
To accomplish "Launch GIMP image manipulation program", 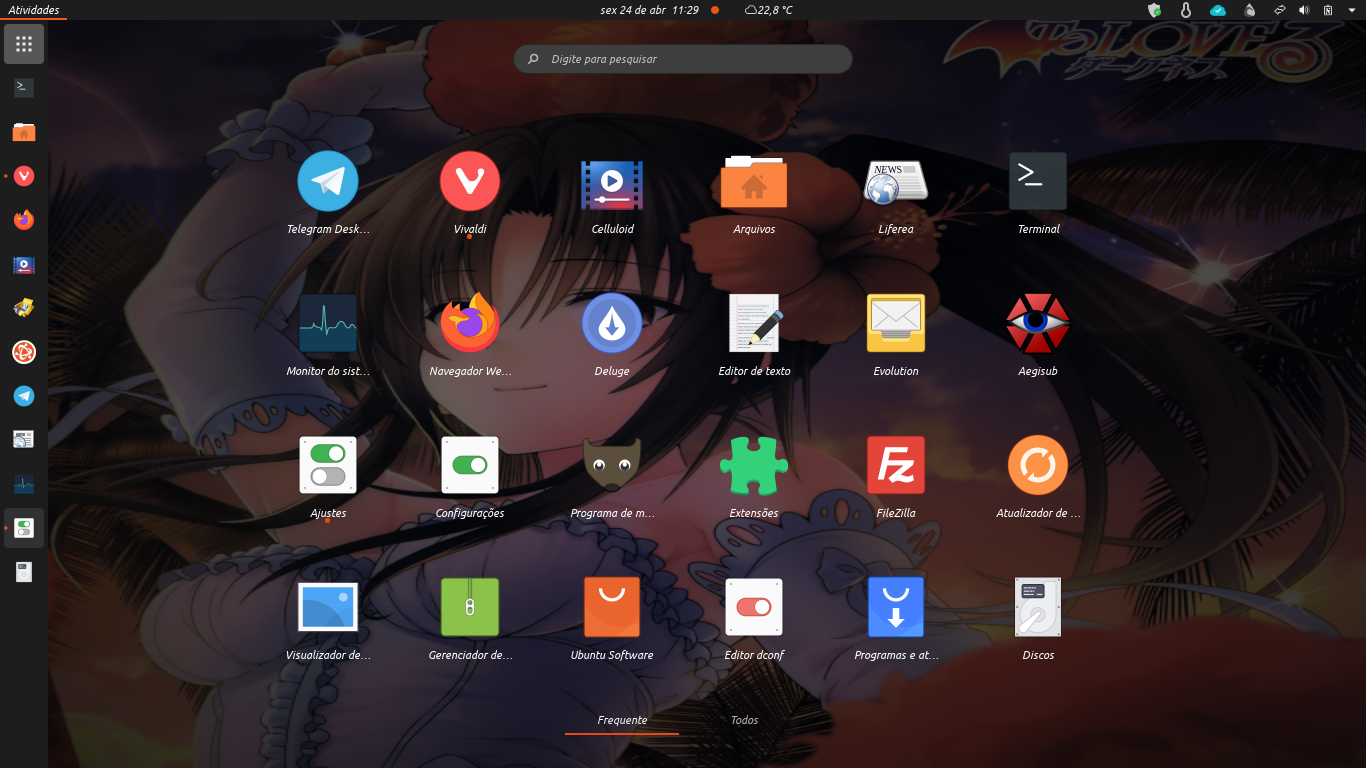I will (612, 466).
